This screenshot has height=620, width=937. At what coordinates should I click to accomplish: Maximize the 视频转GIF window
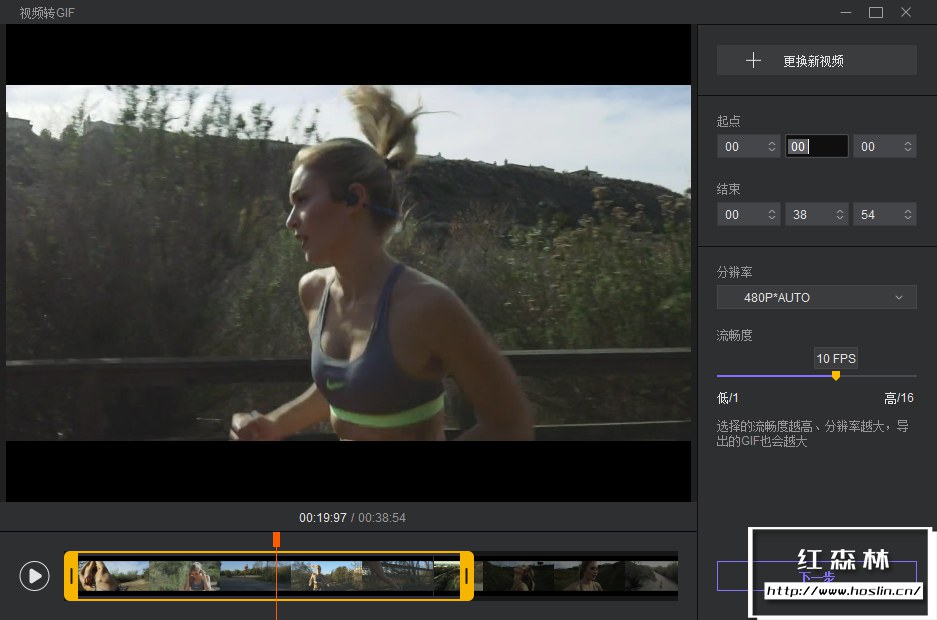(x=876, y=13)
